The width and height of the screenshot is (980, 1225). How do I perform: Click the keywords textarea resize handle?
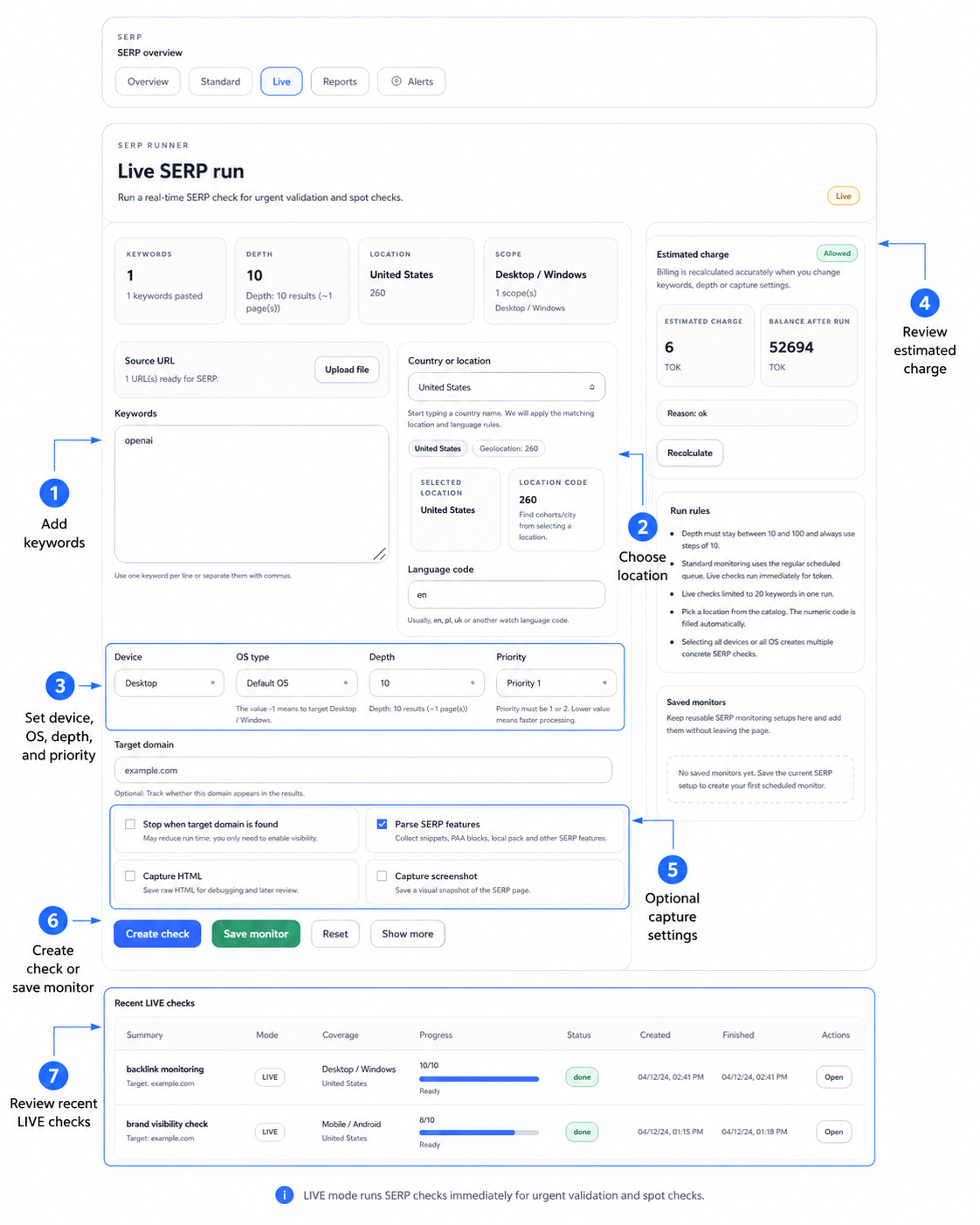pyautogui.click(x=380, y=554)
